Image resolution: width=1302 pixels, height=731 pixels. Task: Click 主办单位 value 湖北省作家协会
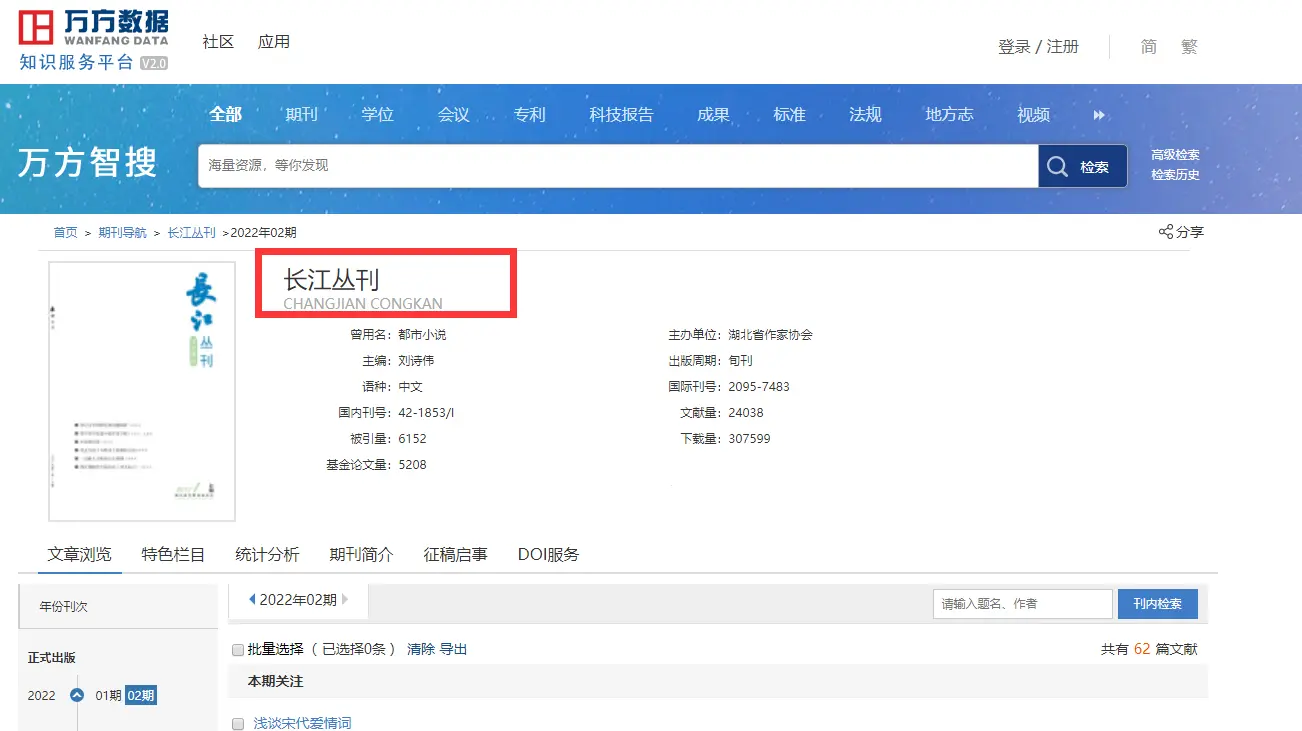point(771,335)
